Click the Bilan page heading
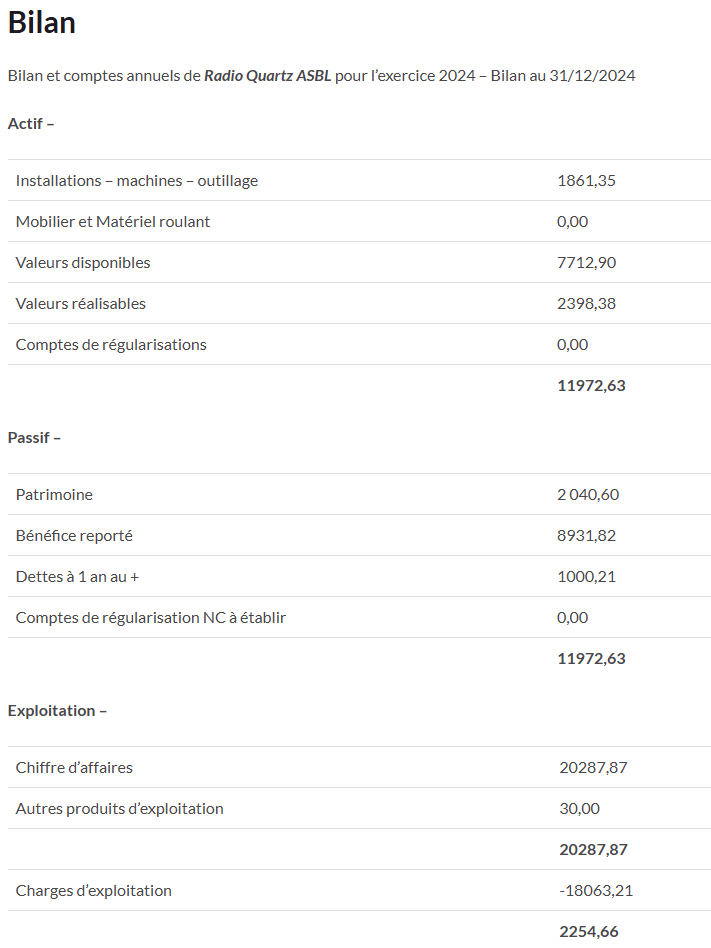The height and width of the screenshot is (948, 711). (42, 23)
